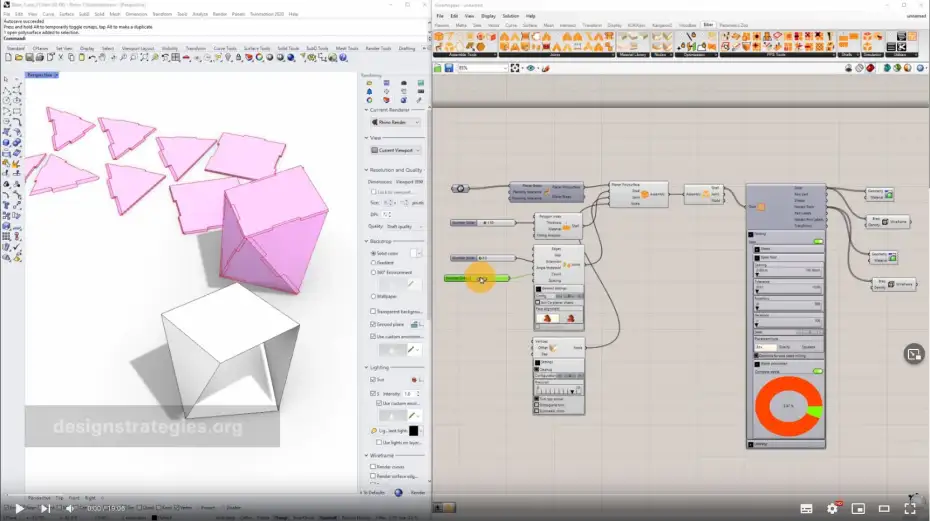Click the top number slider on Grasshopper canvas
The height and width of the screenshot is (521, 930).
(x=482, y=223)
